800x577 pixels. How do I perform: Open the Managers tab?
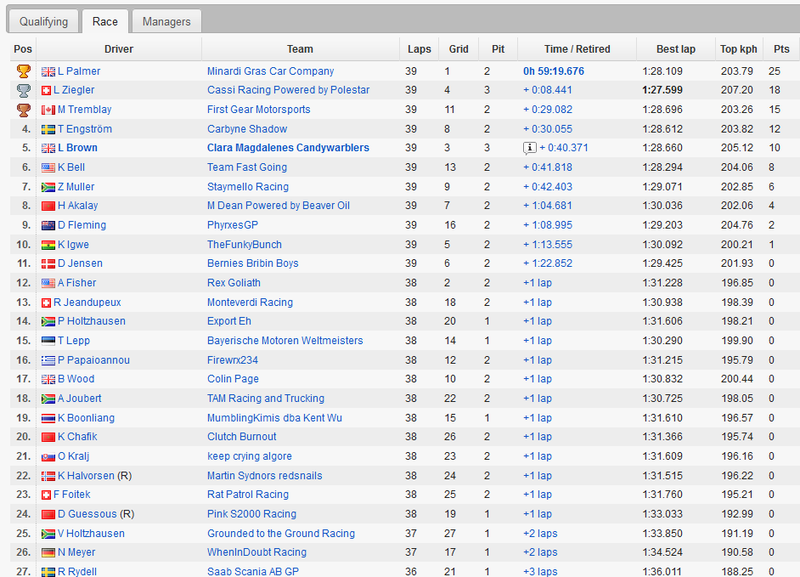[x=166, y=21]
